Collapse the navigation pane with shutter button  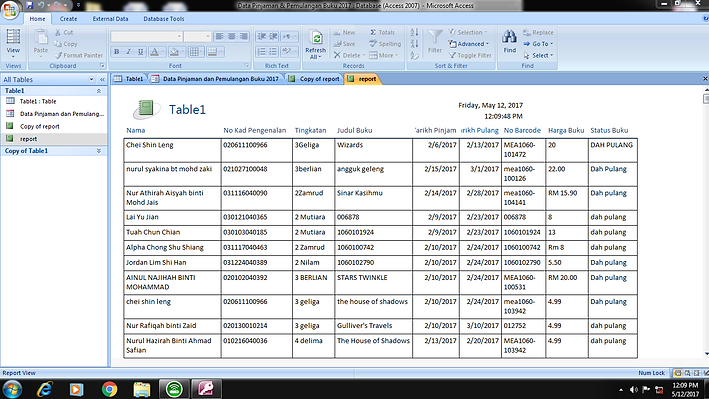102,79
